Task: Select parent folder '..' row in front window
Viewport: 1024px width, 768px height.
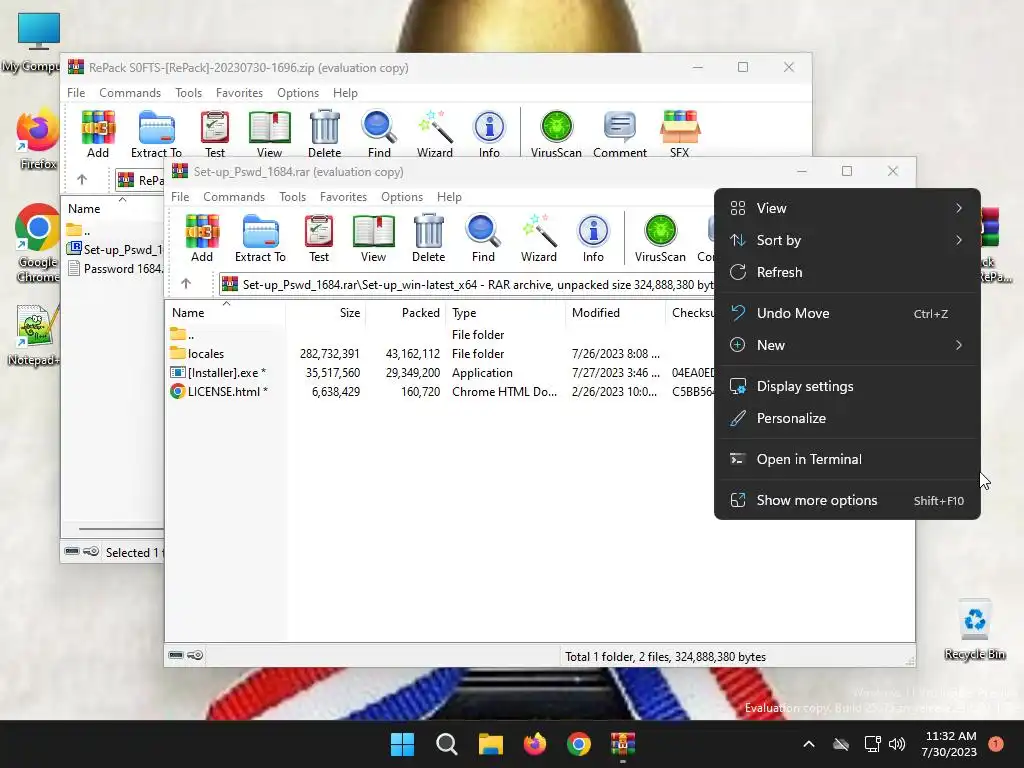Action: 440,335
